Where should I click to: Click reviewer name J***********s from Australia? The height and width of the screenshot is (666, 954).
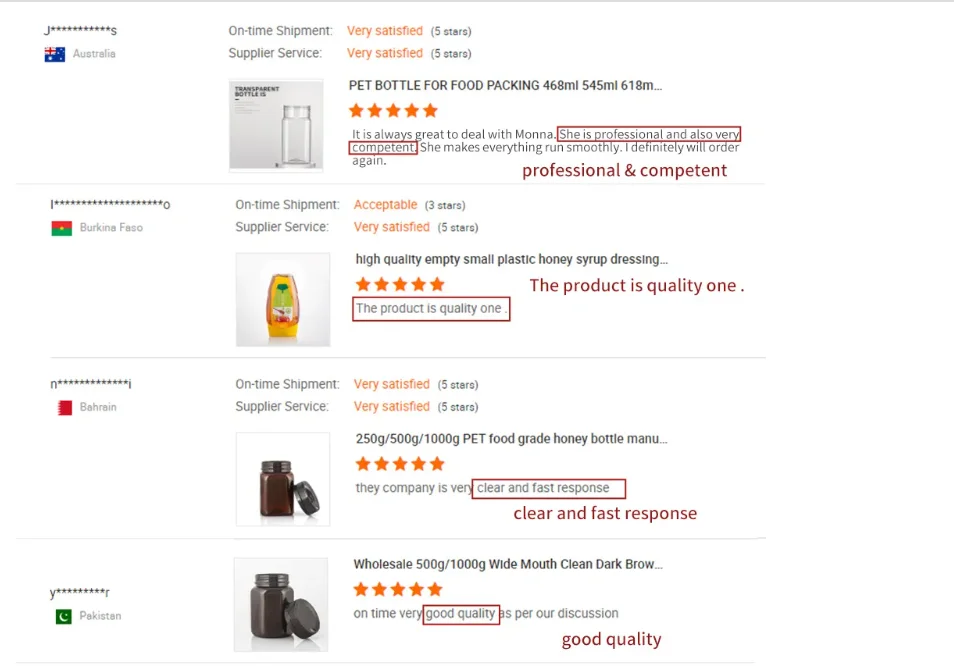click(80, 31)
